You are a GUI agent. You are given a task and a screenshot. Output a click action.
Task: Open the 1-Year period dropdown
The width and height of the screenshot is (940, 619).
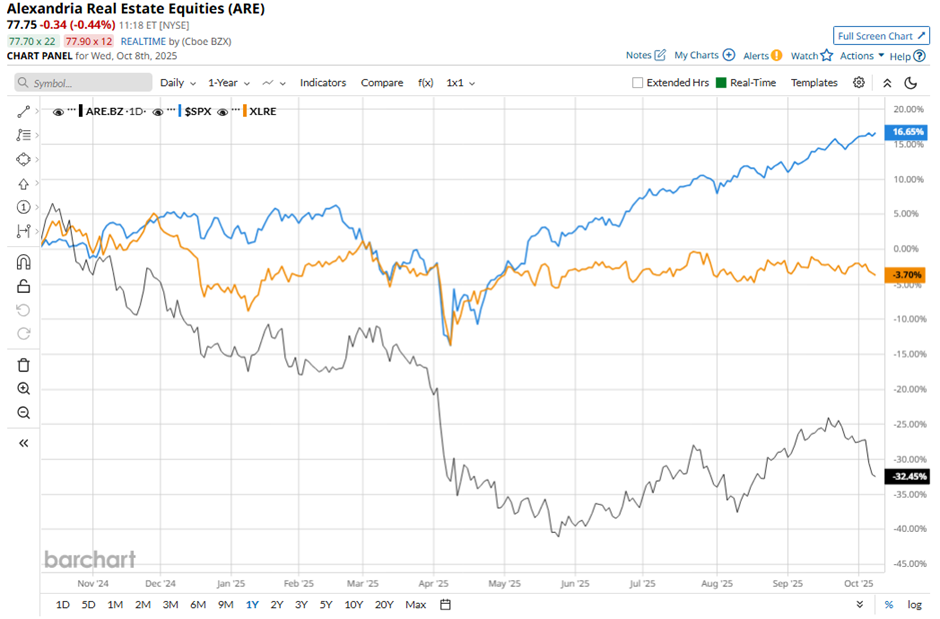(x=229, y=83)
